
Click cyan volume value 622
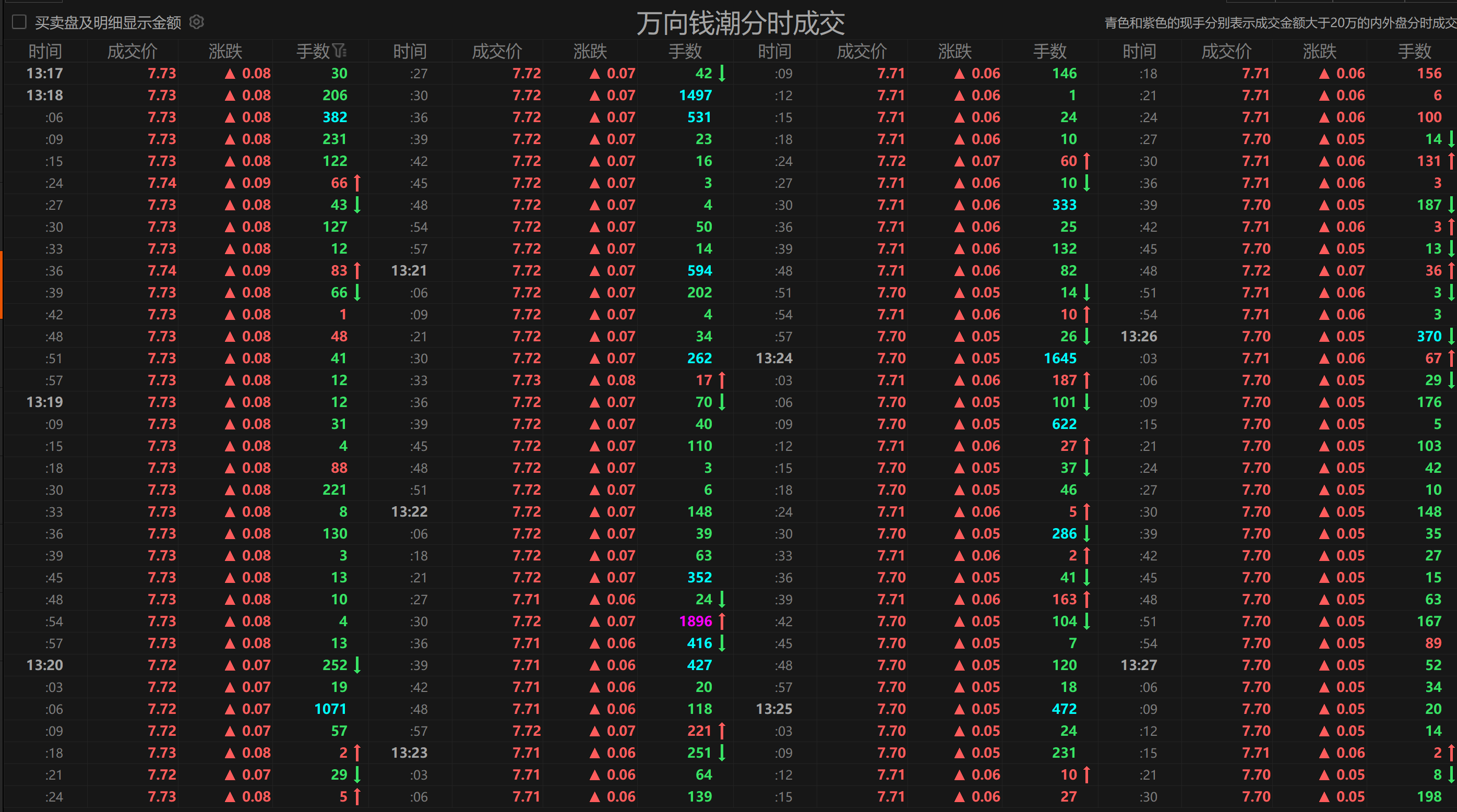[x=1065, y=424]
